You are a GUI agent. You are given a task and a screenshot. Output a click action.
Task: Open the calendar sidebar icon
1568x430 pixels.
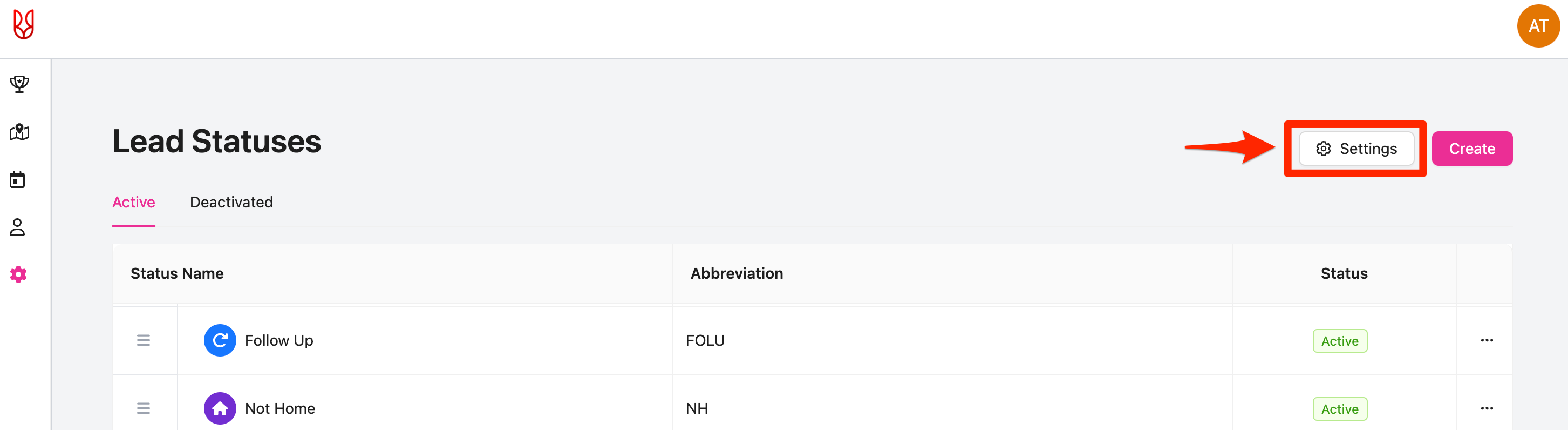(x=18, y=180)
